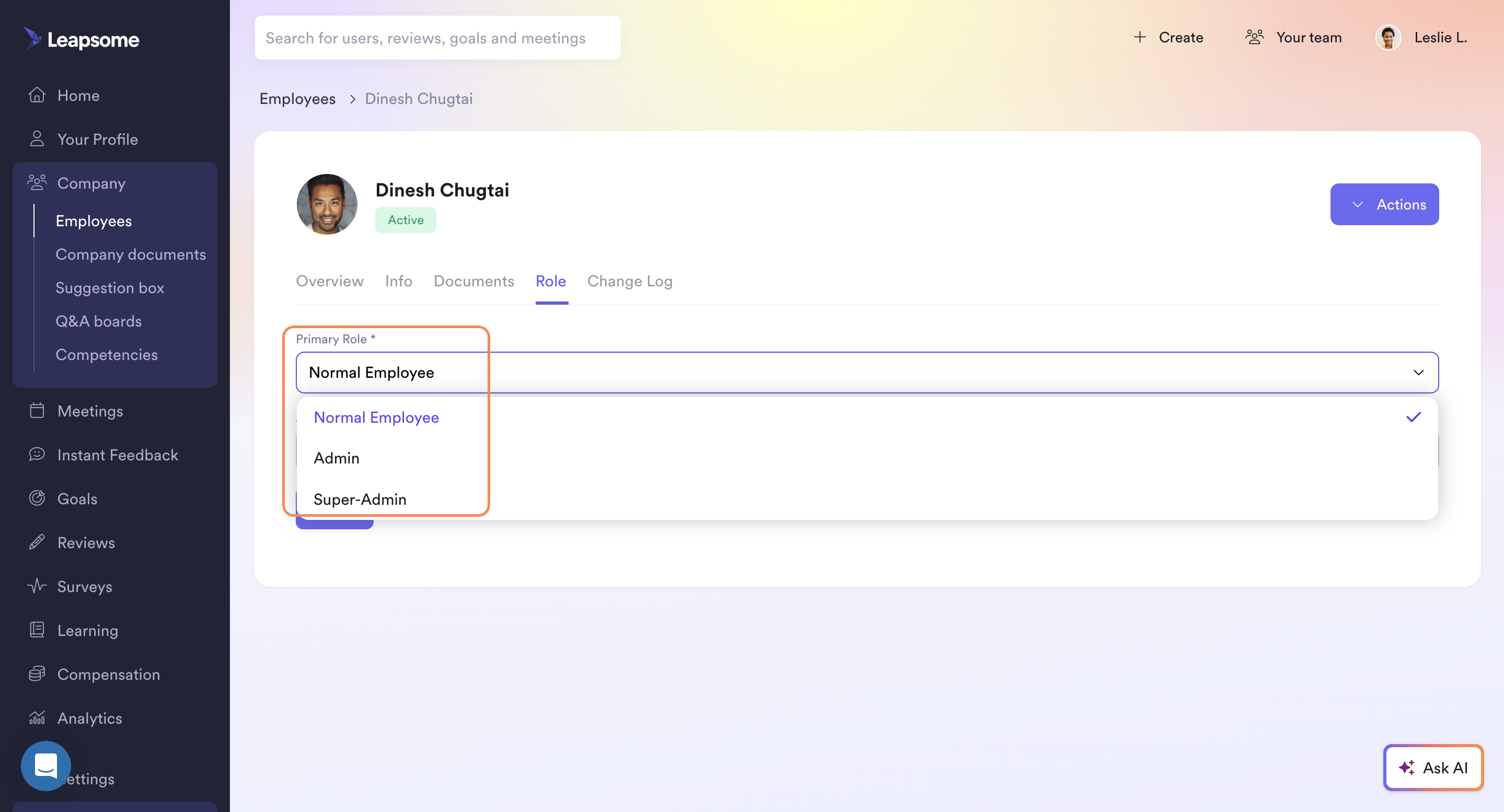Click the Analytics chart icon

click(x=38, y=717)
